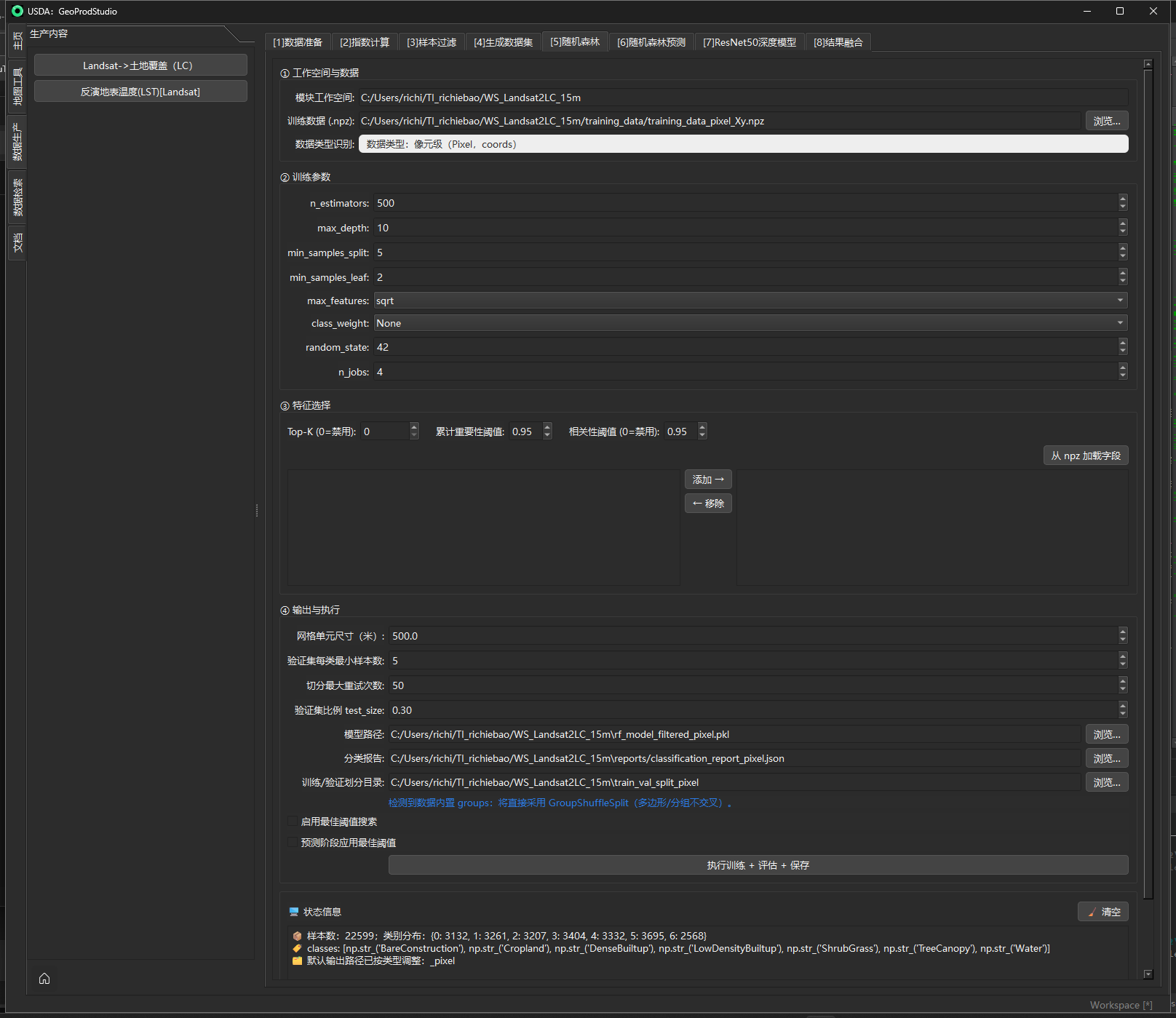
Task: Switch to the [6]随机森林预测 tab
Action: [x=651, y=42]
